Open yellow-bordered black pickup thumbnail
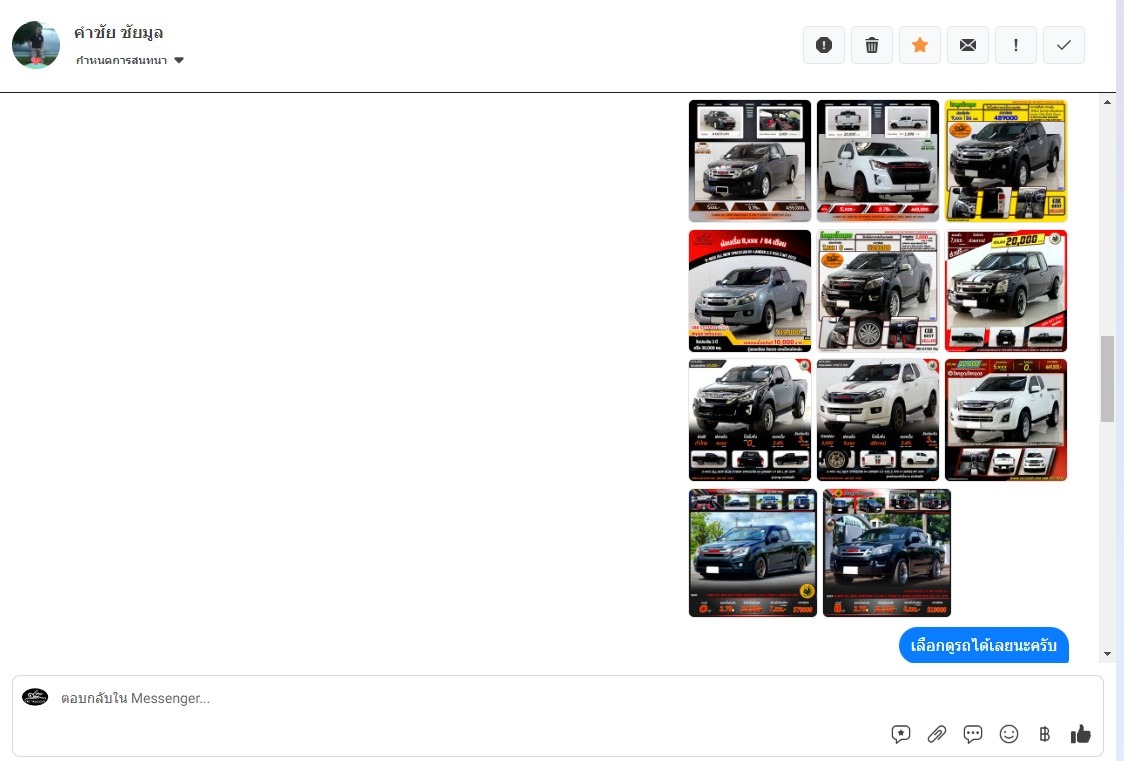Image resolution: width=1124 pixels, height=761 pixels. [x=1006, y=161]
